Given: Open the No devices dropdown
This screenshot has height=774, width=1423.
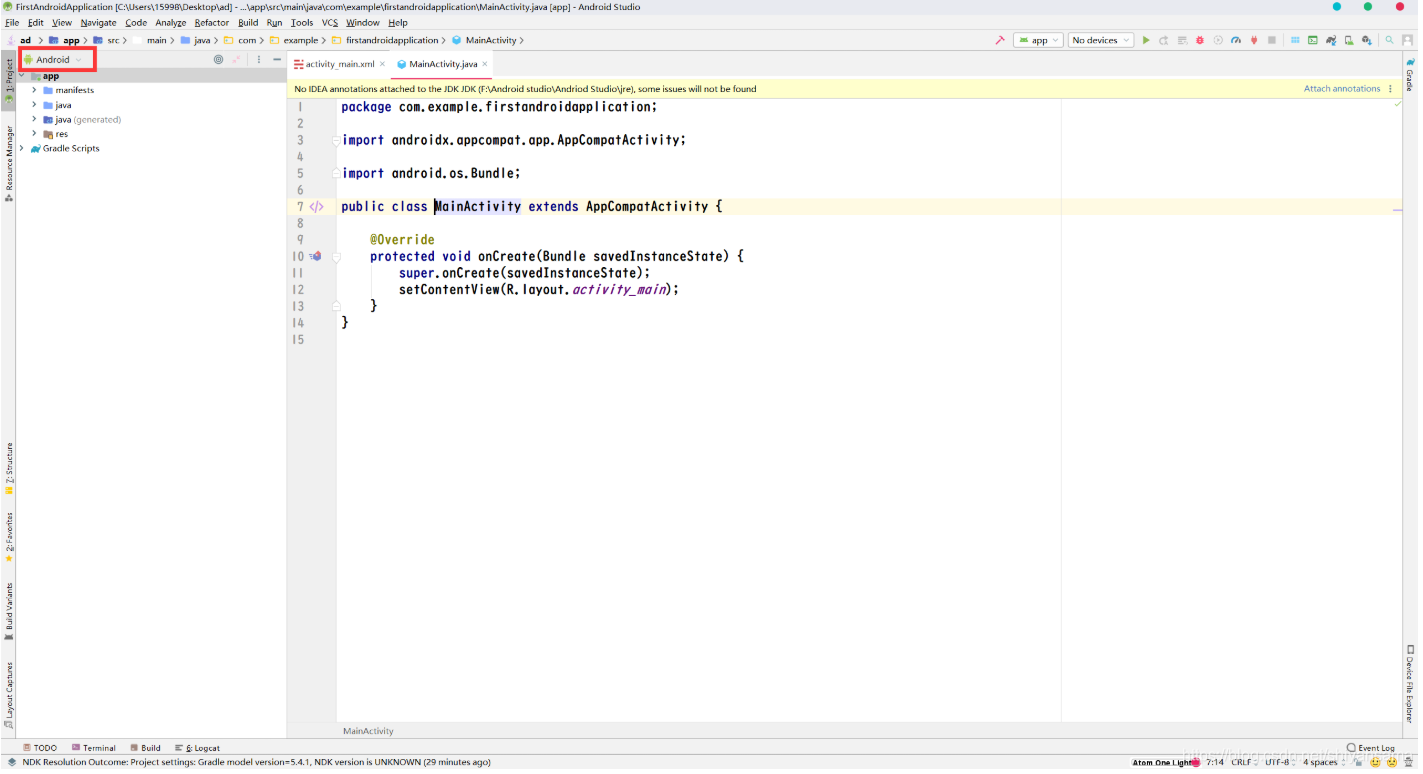Looking at the screenshot, I should (1100, 40).
